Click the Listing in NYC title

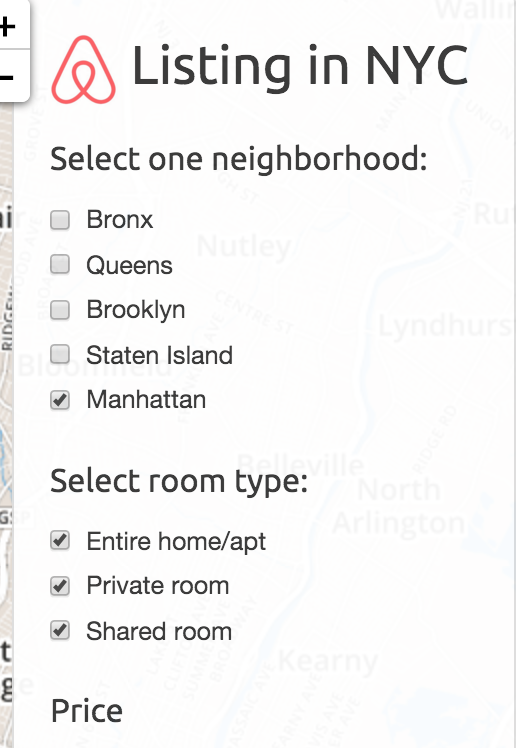(300, 66)
